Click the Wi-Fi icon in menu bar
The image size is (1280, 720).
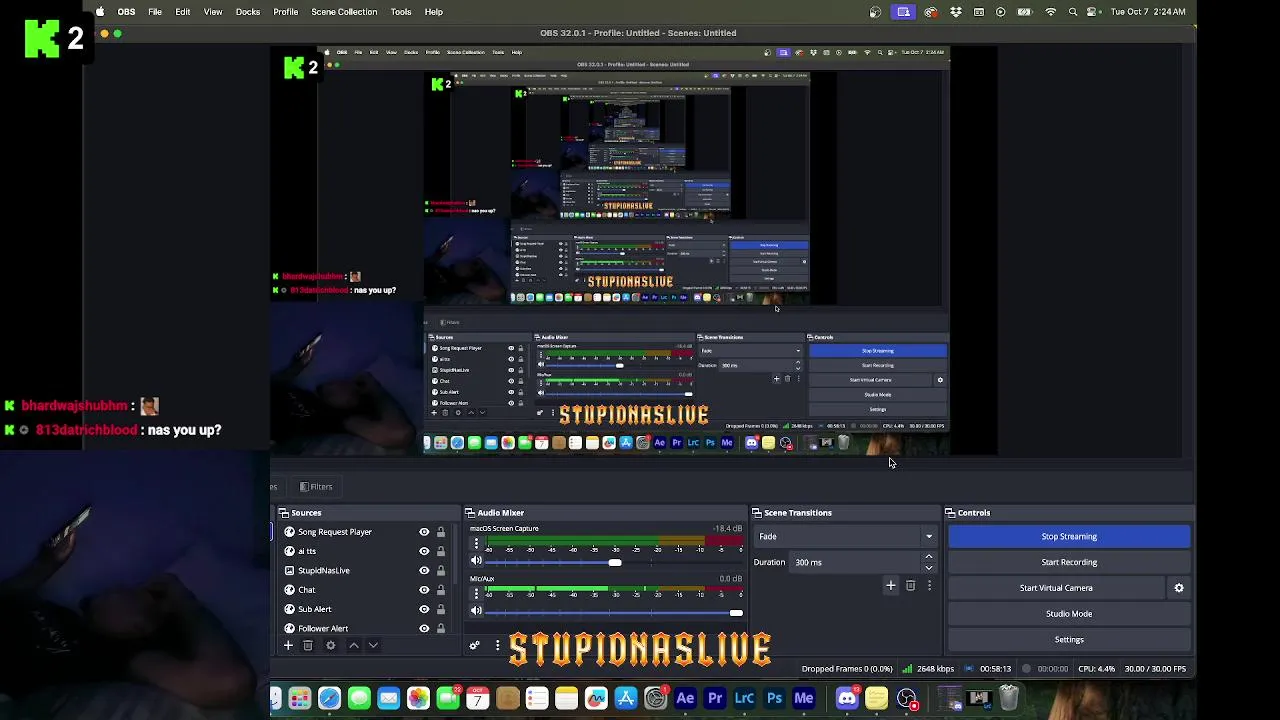point(1050,12)
